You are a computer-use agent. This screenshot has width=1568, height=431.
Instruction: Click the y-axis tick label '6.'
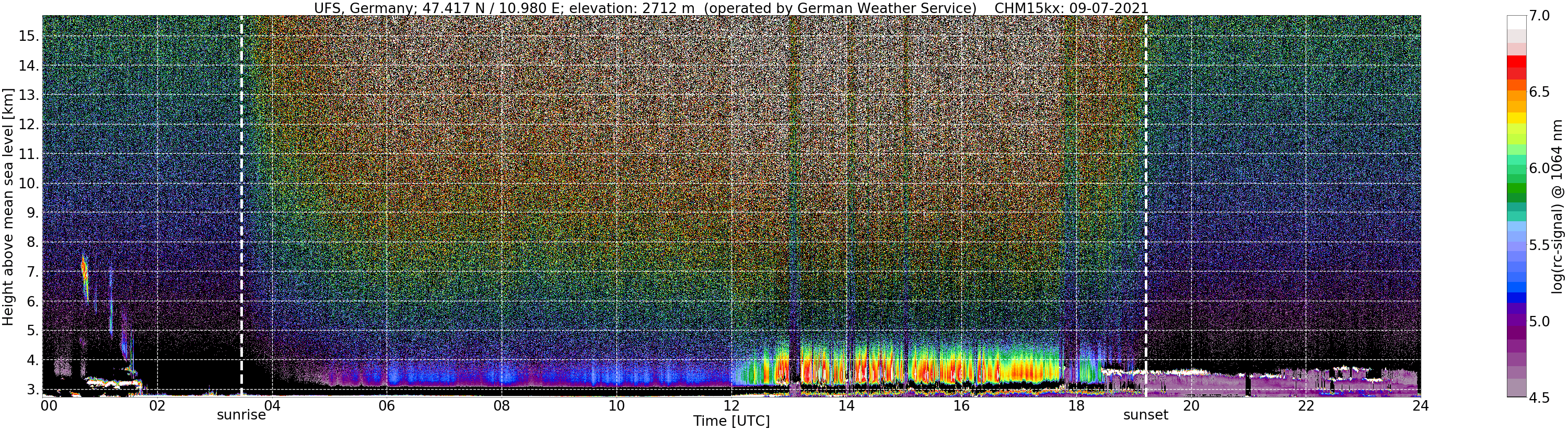point(33,302)
